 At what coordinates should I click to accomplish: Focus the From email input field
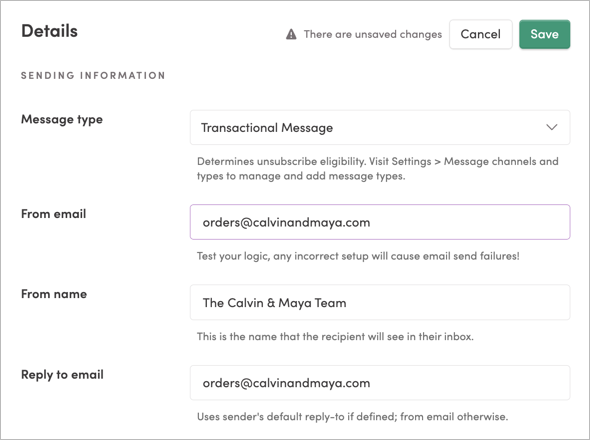(380, 222)
